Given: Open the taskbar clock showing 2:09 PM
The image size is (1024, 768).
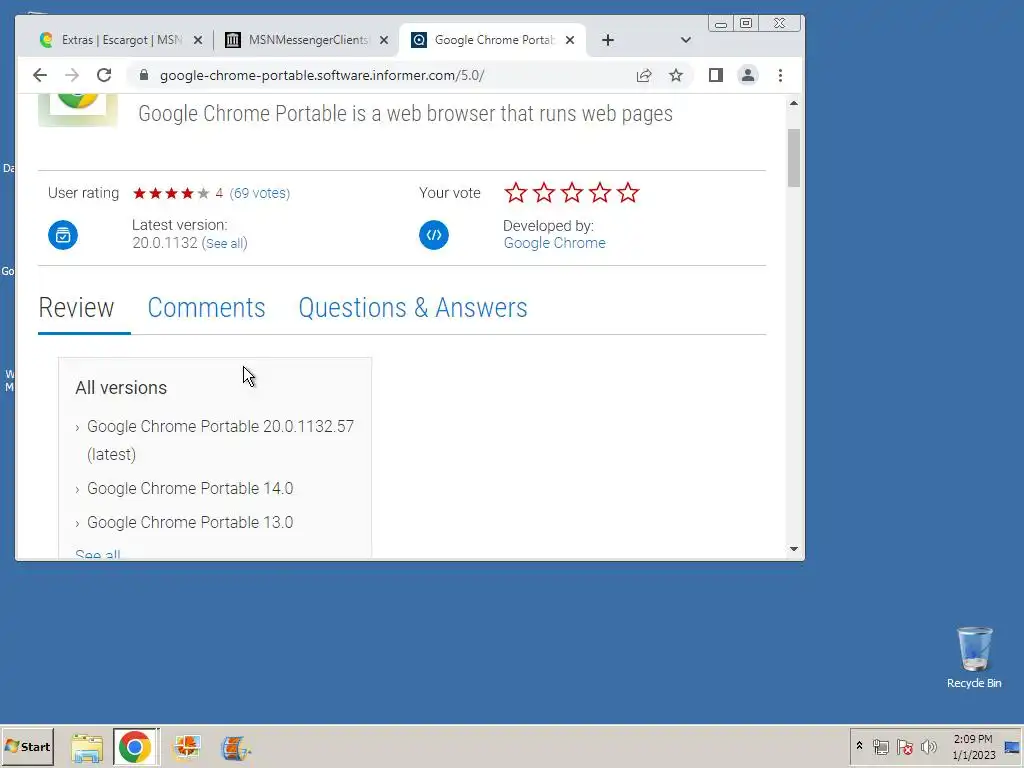Looking at the screenshot, I should click(973, 746).
